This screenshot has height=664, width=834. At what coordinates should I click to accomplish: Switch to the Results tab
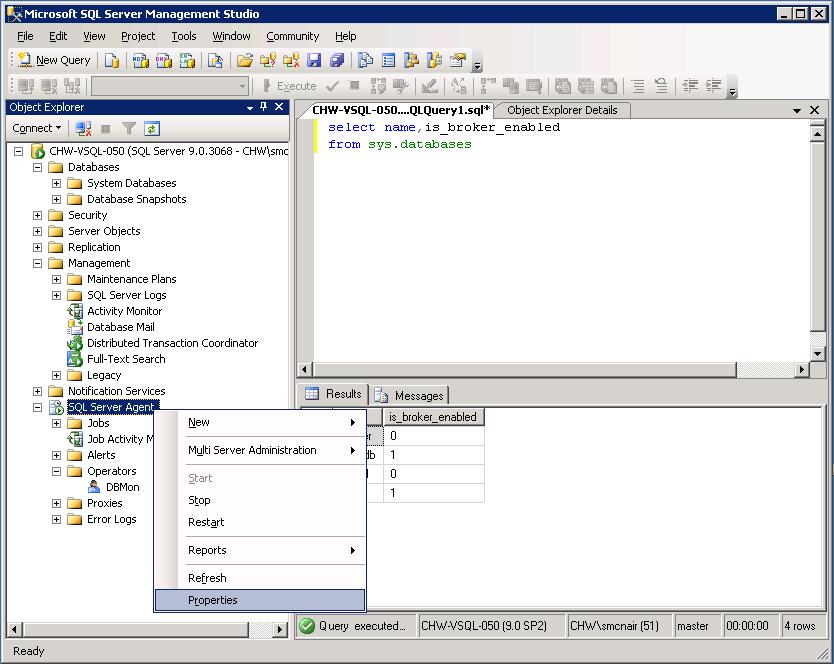point(333,394)
